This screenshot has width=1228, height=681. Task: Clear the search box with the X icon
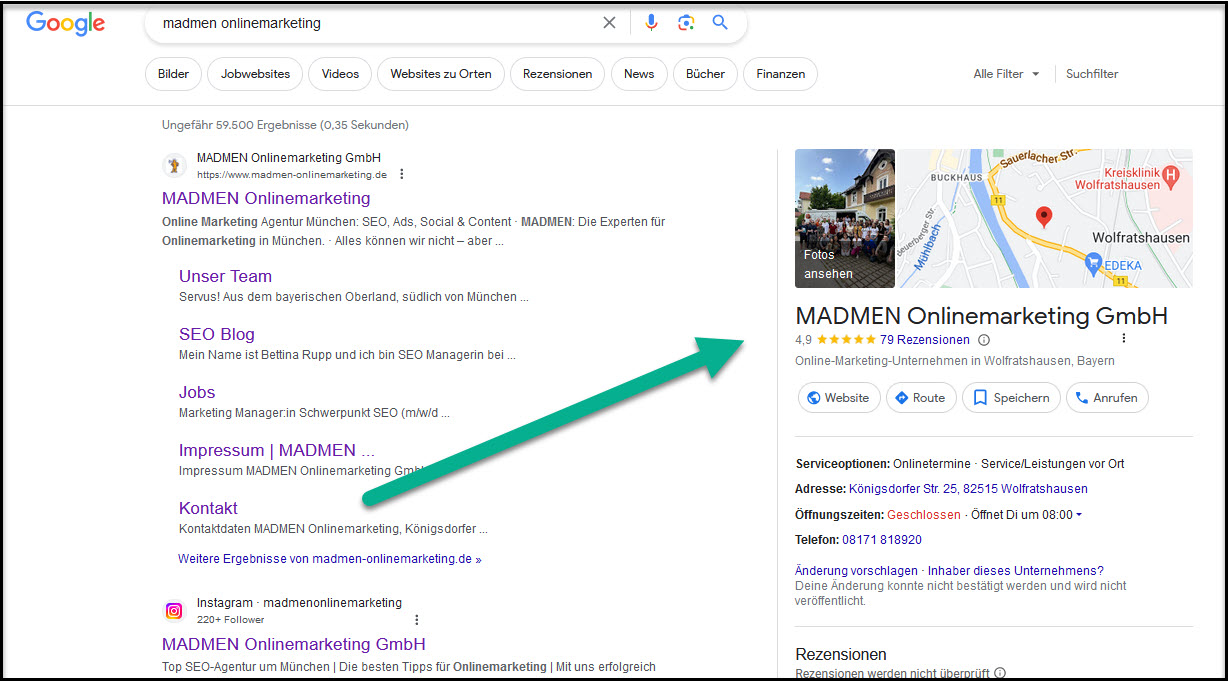click(x=609, y=23)
